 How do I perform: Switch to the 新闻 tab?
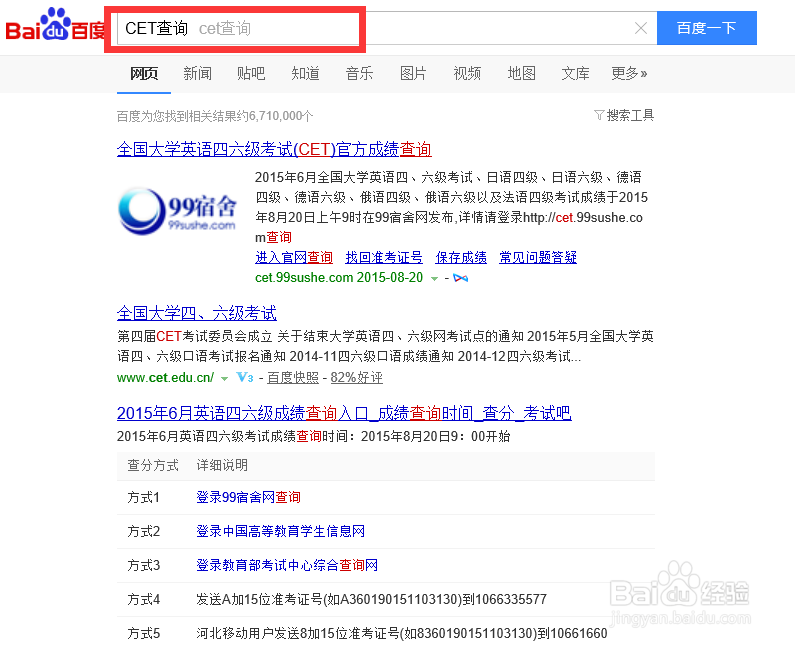click(197, 74)
